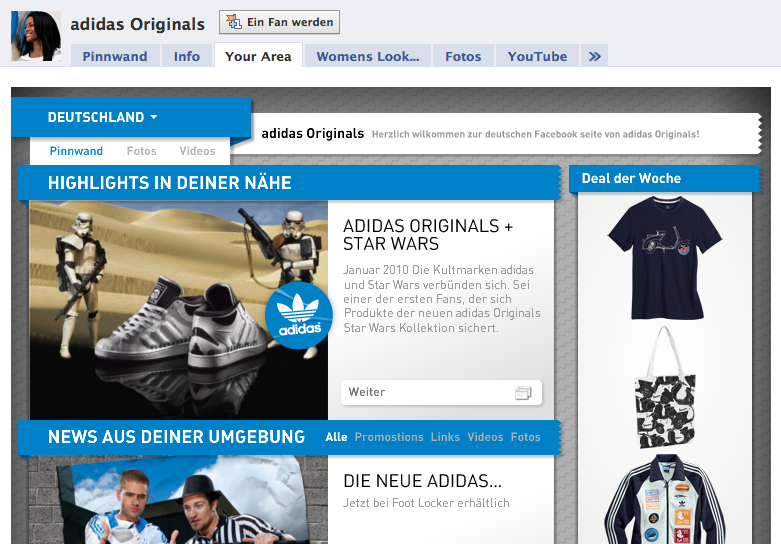Click the adidas Originals page title
The image size is (781, 544).
(x=137, y=24)
